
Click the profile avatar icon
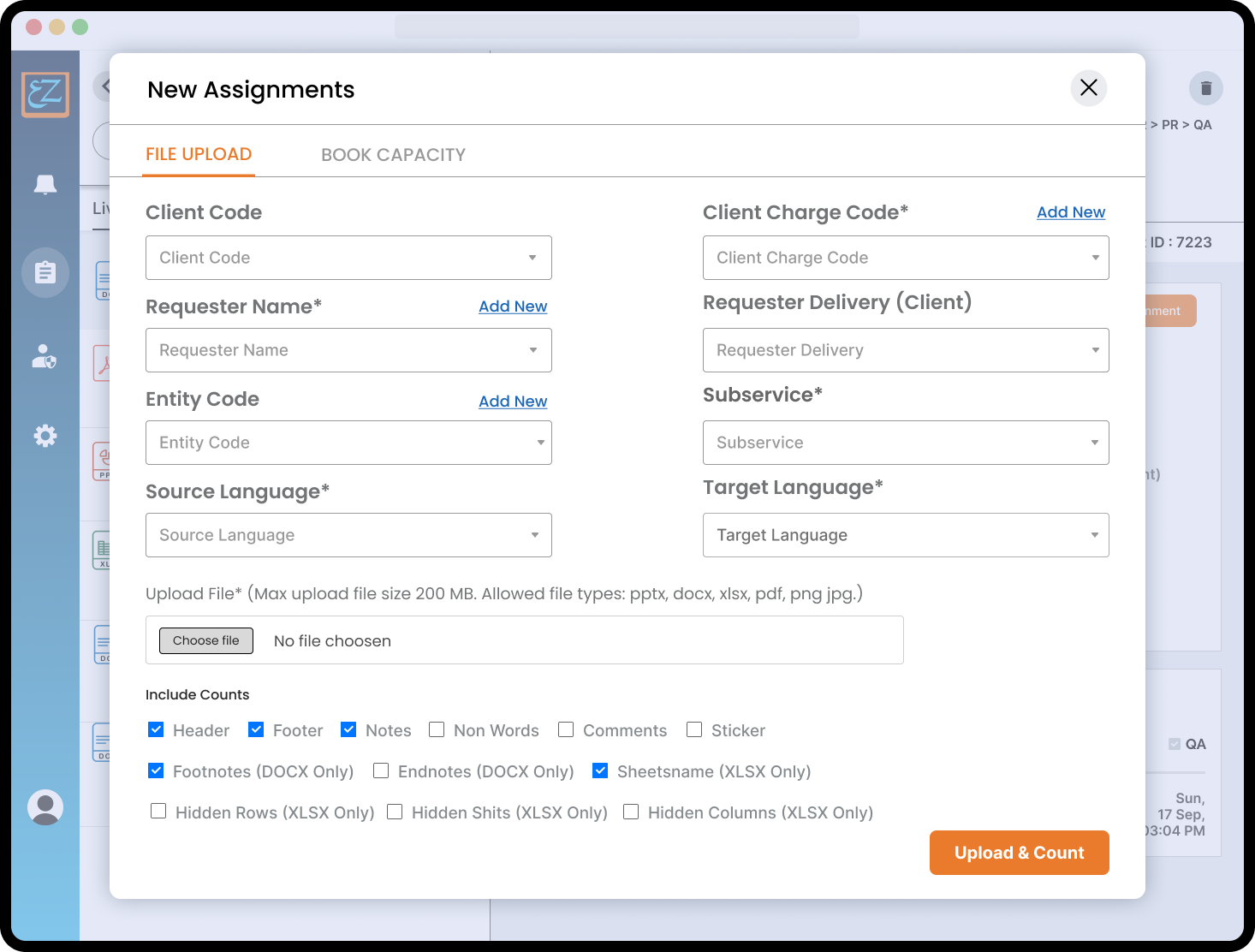(x=45, y=807)
